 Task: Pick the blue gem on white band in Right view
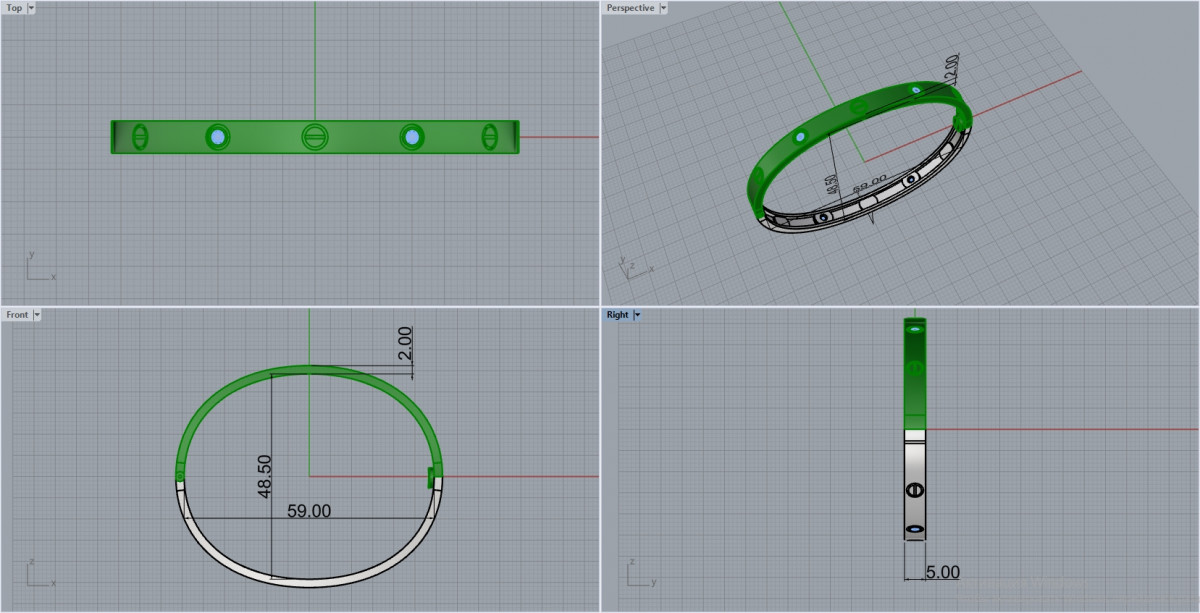coord(915,528)
